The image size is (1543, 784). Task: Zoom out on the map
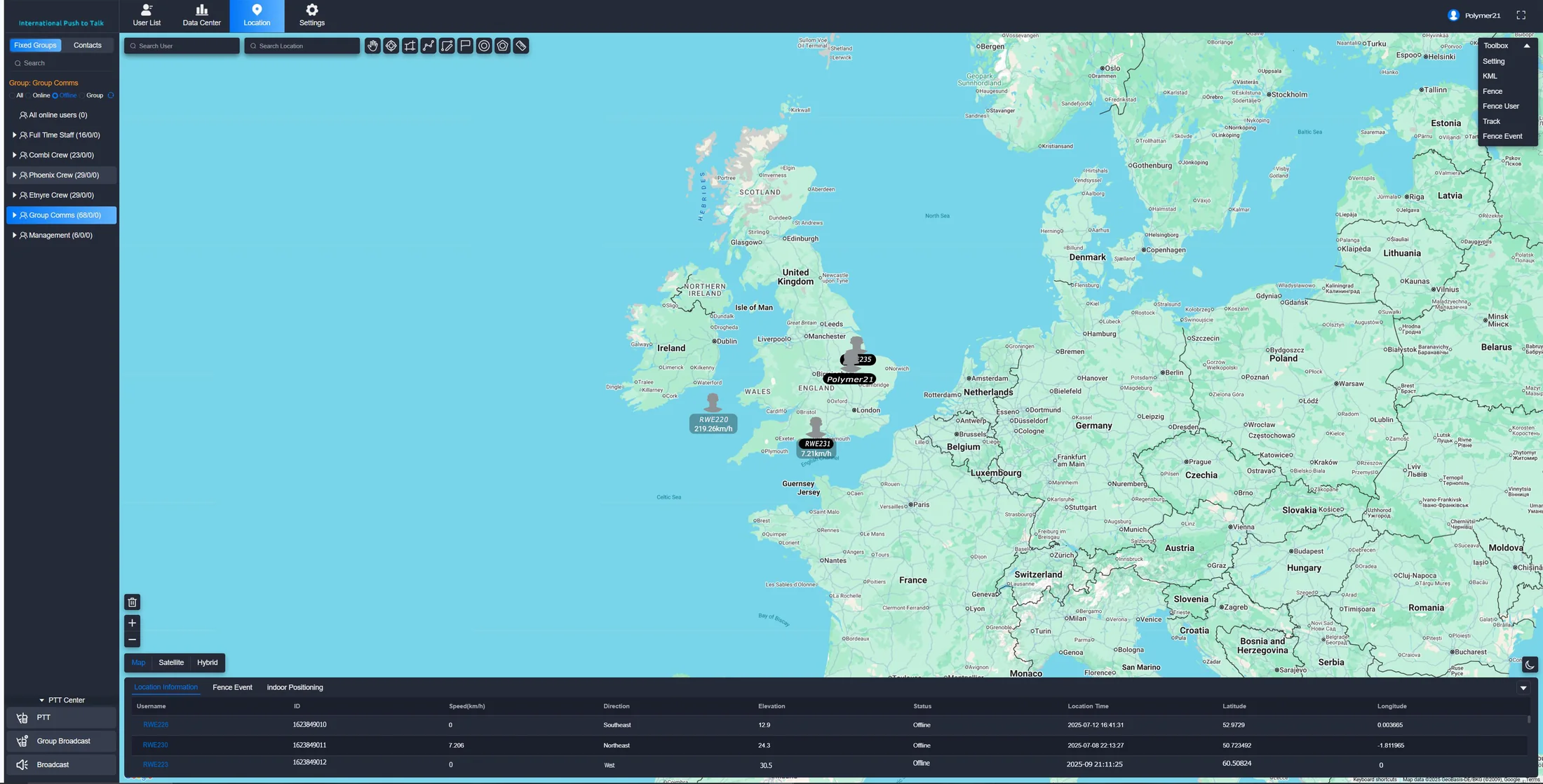coord(132,640)
